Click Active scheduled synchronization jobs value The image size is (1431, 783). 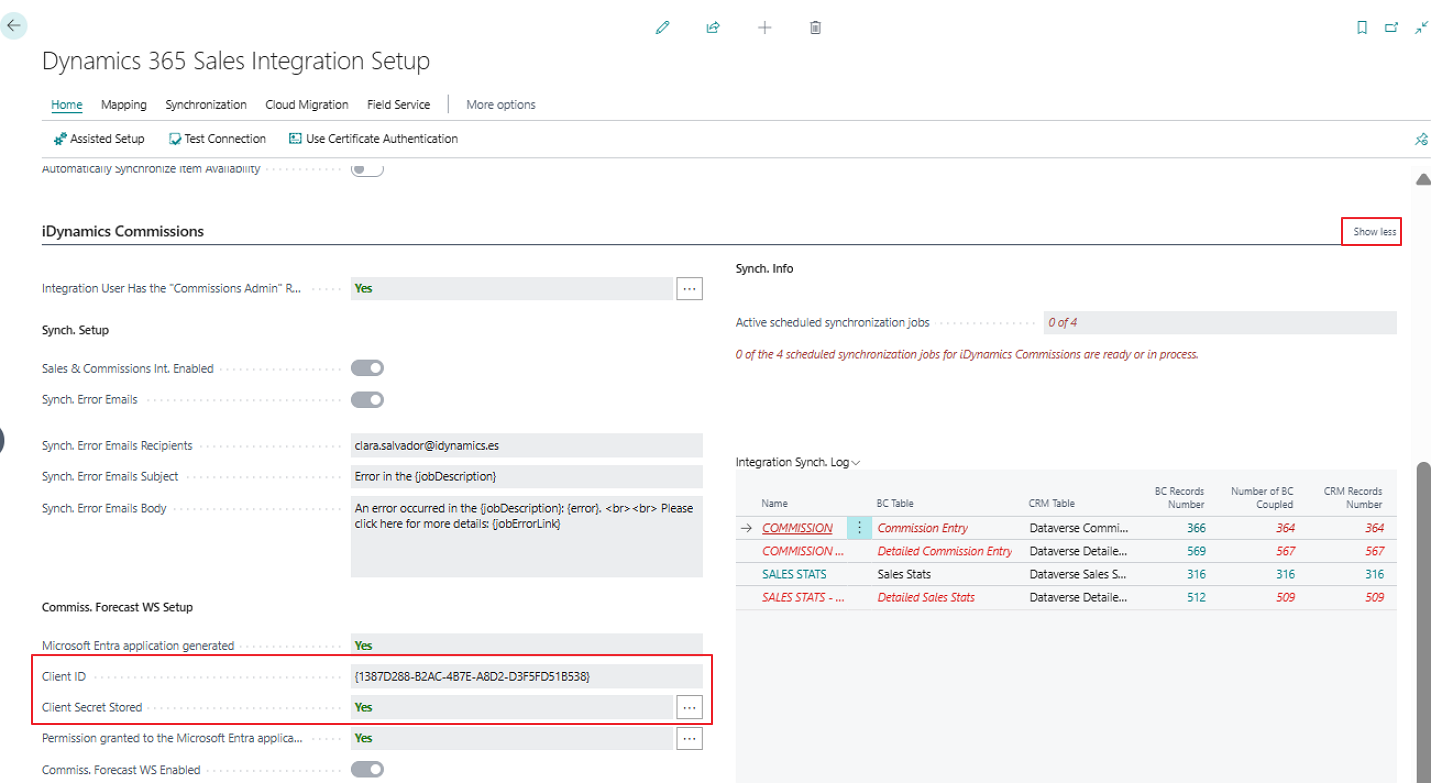[1220, 323]
